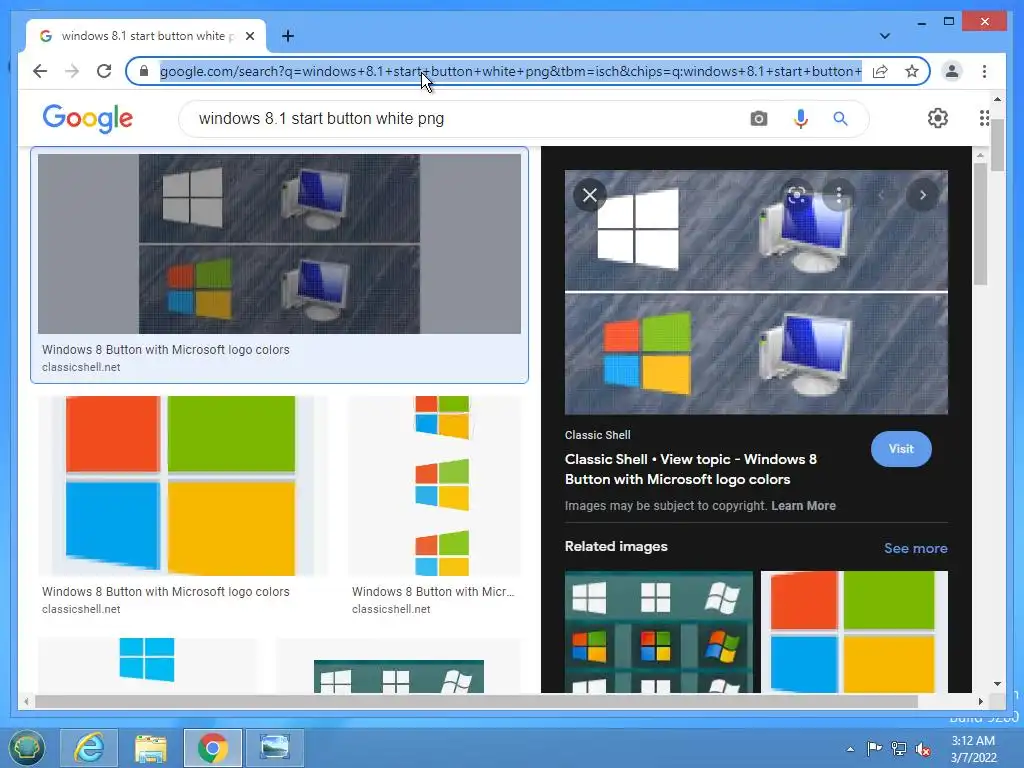The width and height of the screenshot is (1024, 768).
Task: Click See more related images
Action: 916,549
